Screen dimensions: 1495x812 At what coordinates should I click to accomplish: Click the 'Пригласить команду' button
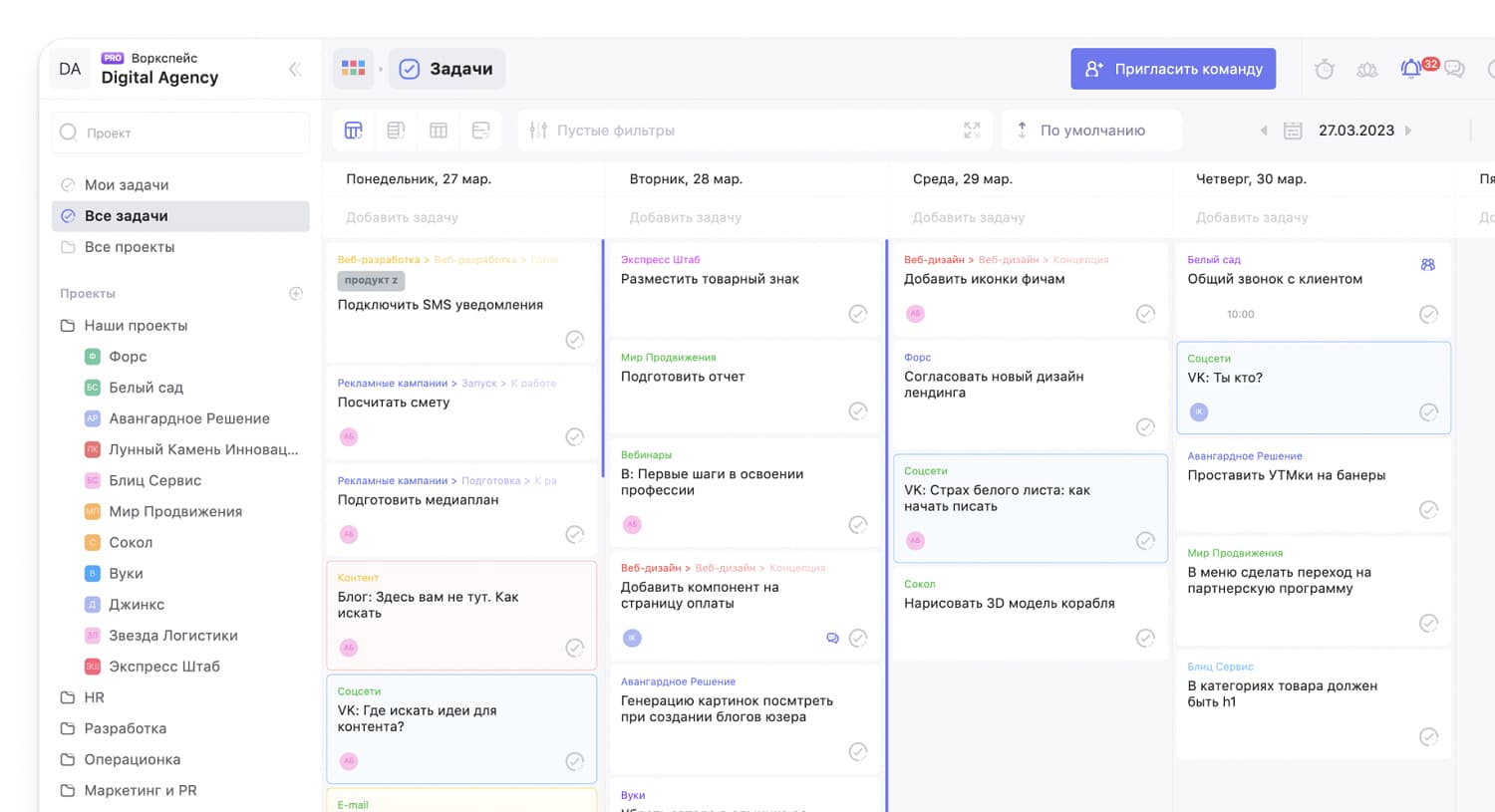pyautogui.click(x=1173, y=69)
